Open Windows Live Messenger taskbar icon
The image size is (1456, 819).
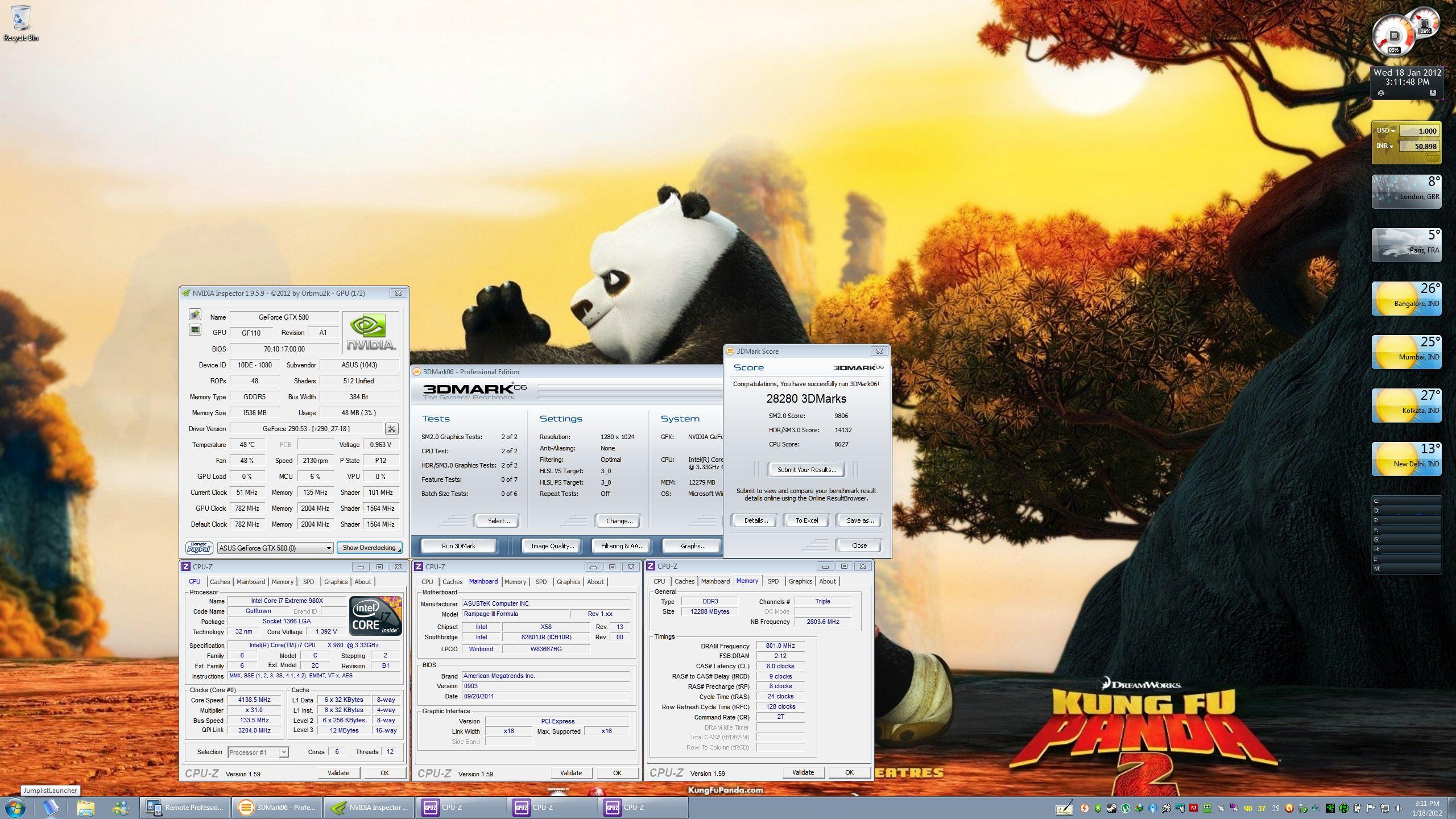(x=121, y=808)
